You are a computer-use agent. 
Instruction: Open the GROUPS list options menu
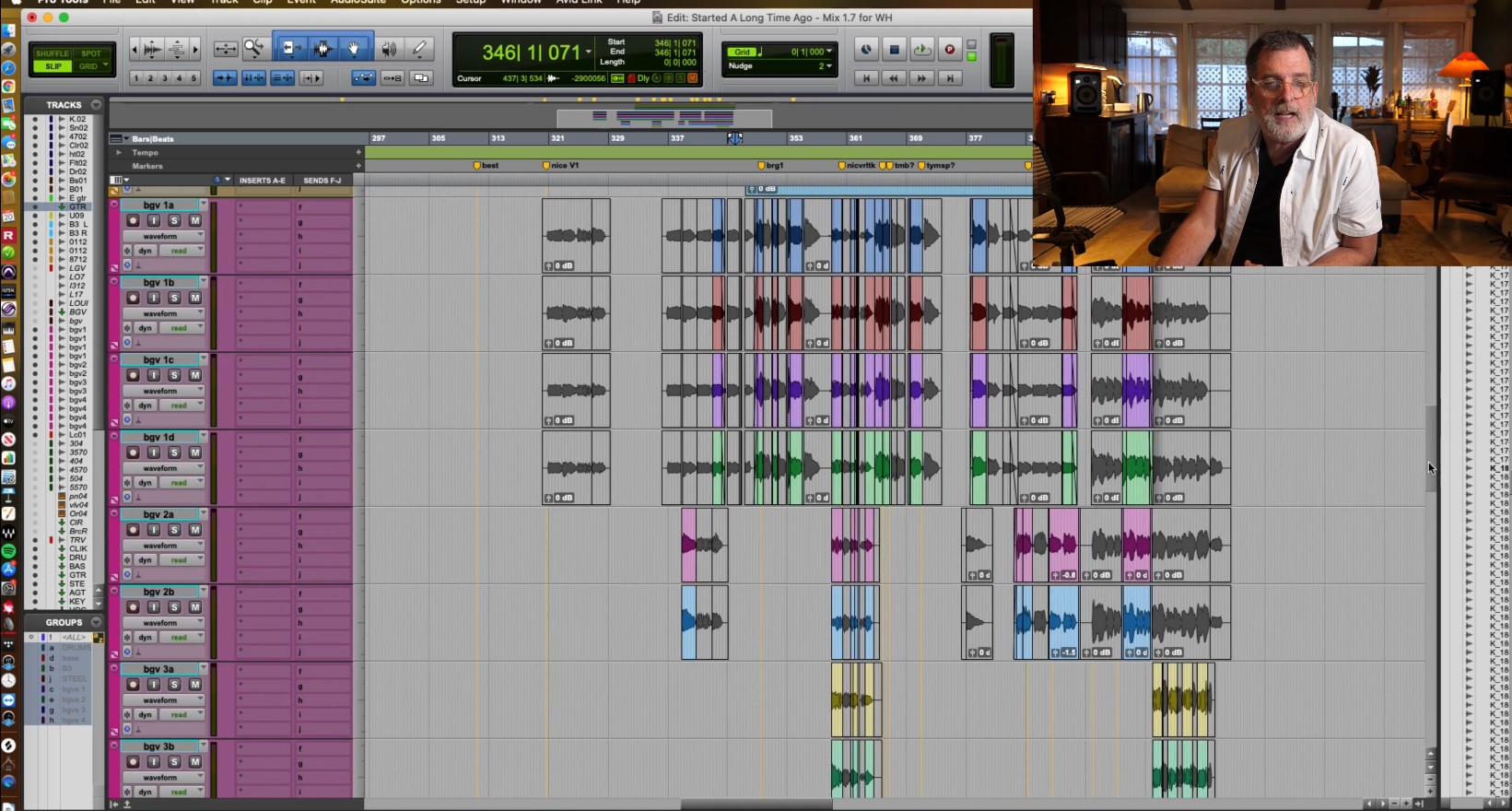point(96,622)
